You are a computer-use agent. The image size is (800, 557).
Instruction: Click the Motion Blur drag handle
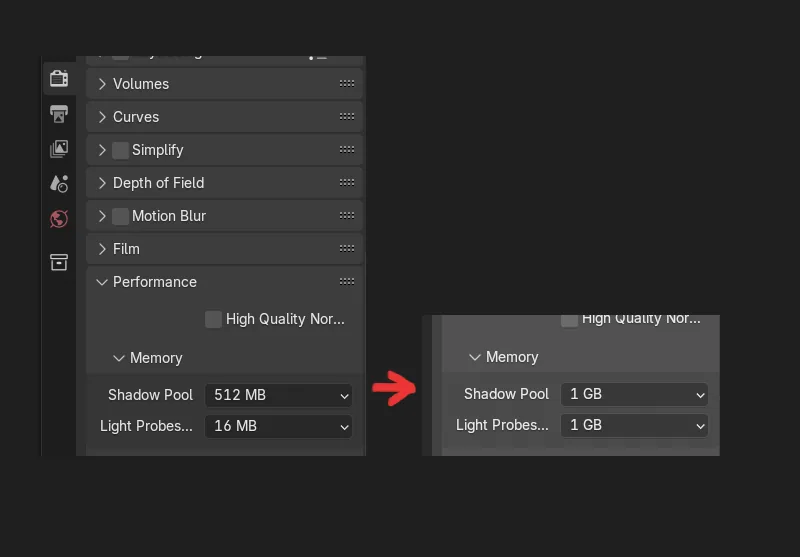(347, 216)
